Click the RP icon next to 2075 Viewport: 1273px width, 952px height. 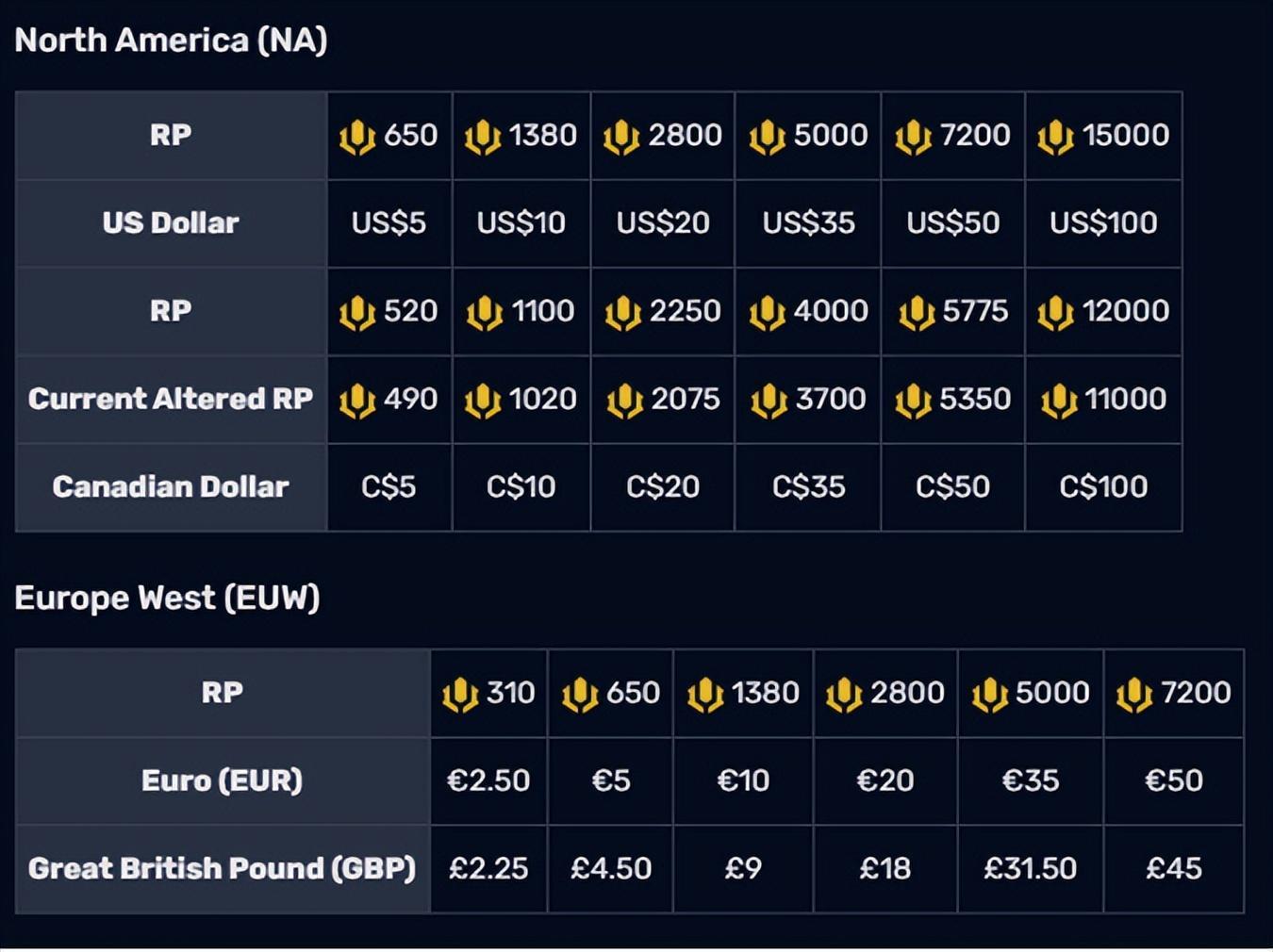(625, 401)
